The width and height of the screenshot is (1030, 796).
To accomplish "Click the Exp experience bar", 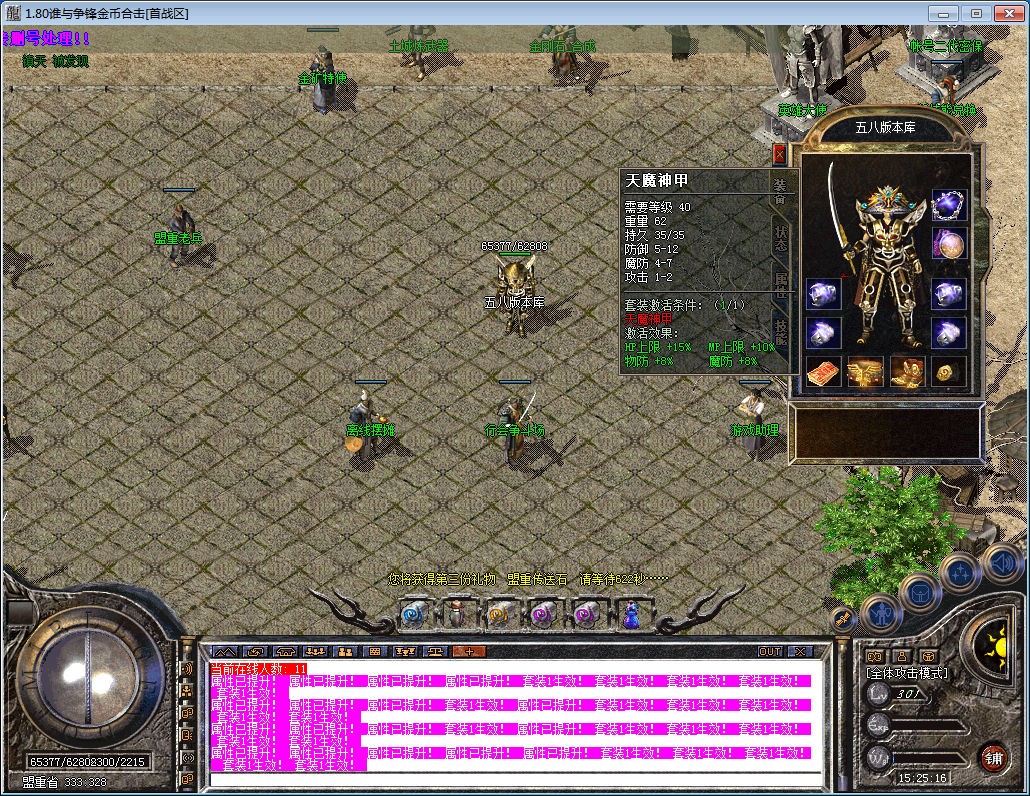I will (918, 726).
